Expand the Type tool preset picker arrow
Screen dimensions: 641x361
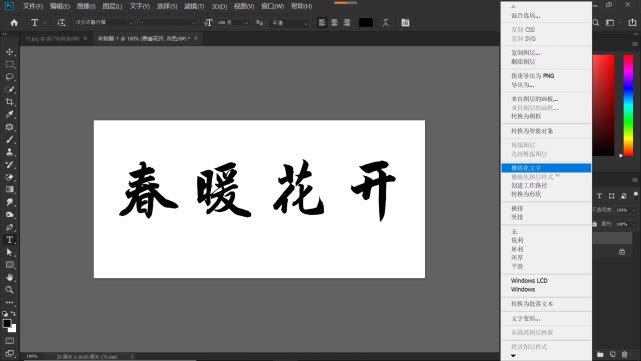tap(45, 23)
